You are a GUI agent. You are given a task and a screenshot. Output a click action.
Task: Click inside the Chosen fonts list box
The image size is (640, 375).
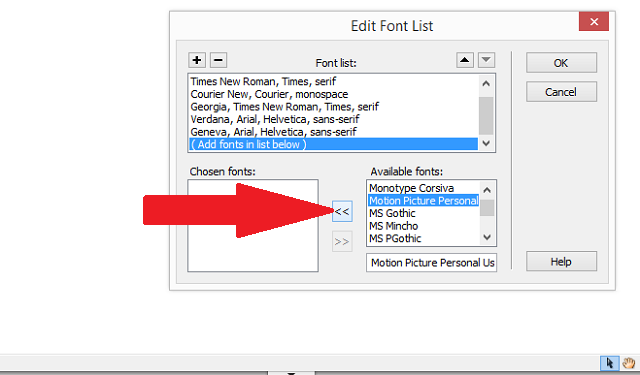(x=253, y=226)
